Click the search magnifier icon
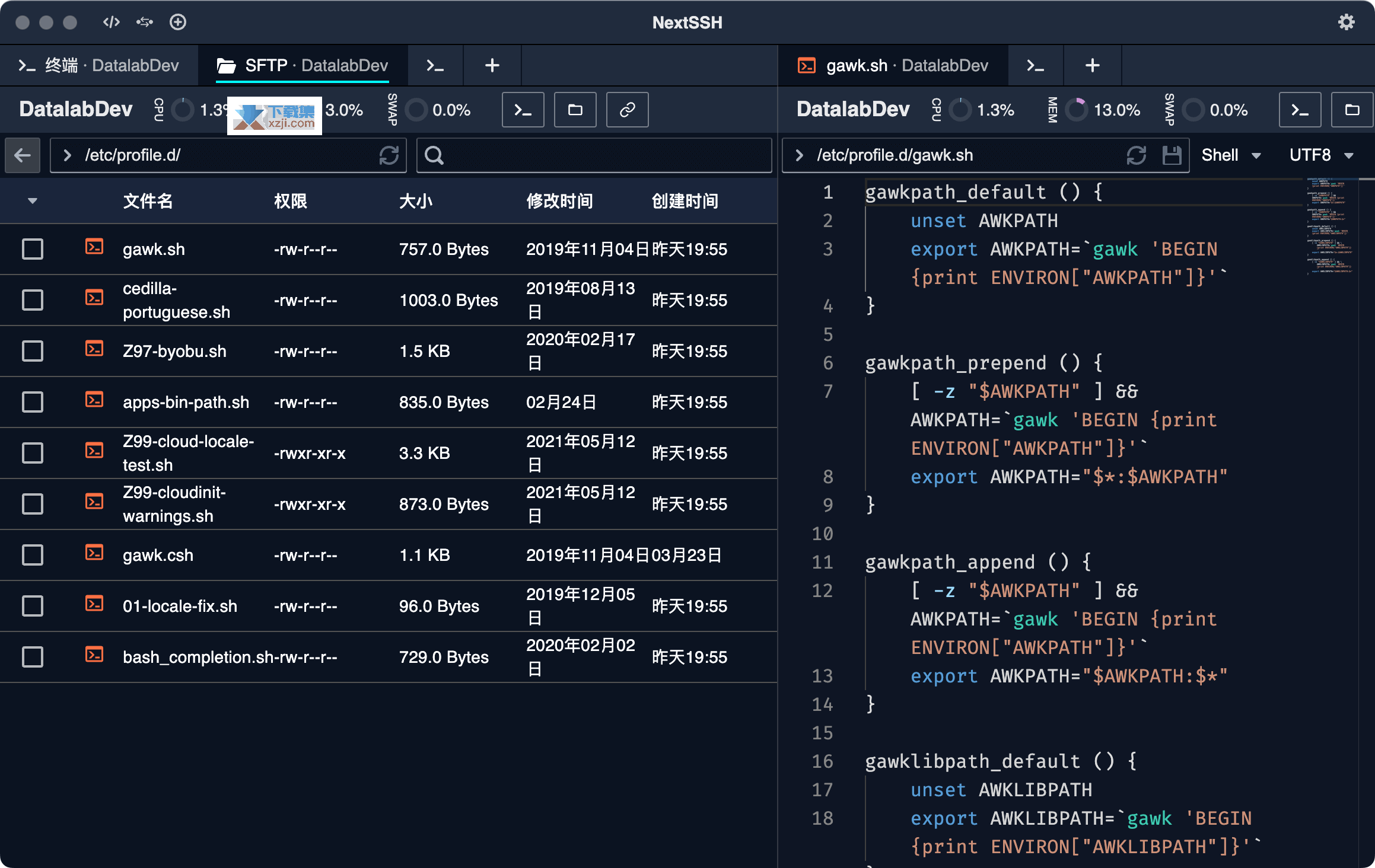 point(434,155)
